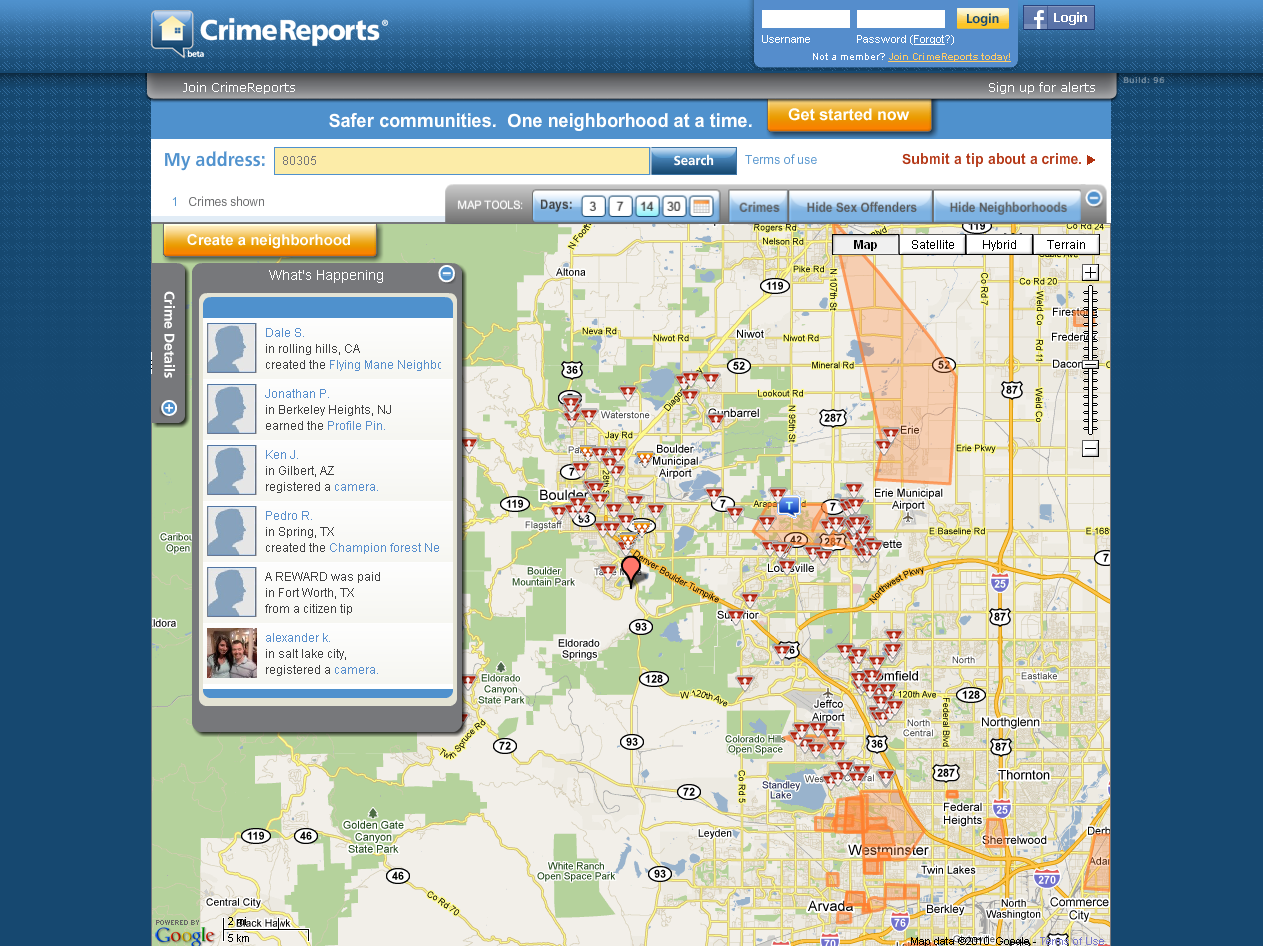Screen dimensions: 1263x946
Task: Open Pedro R. profile link
Action: (289, 516)
